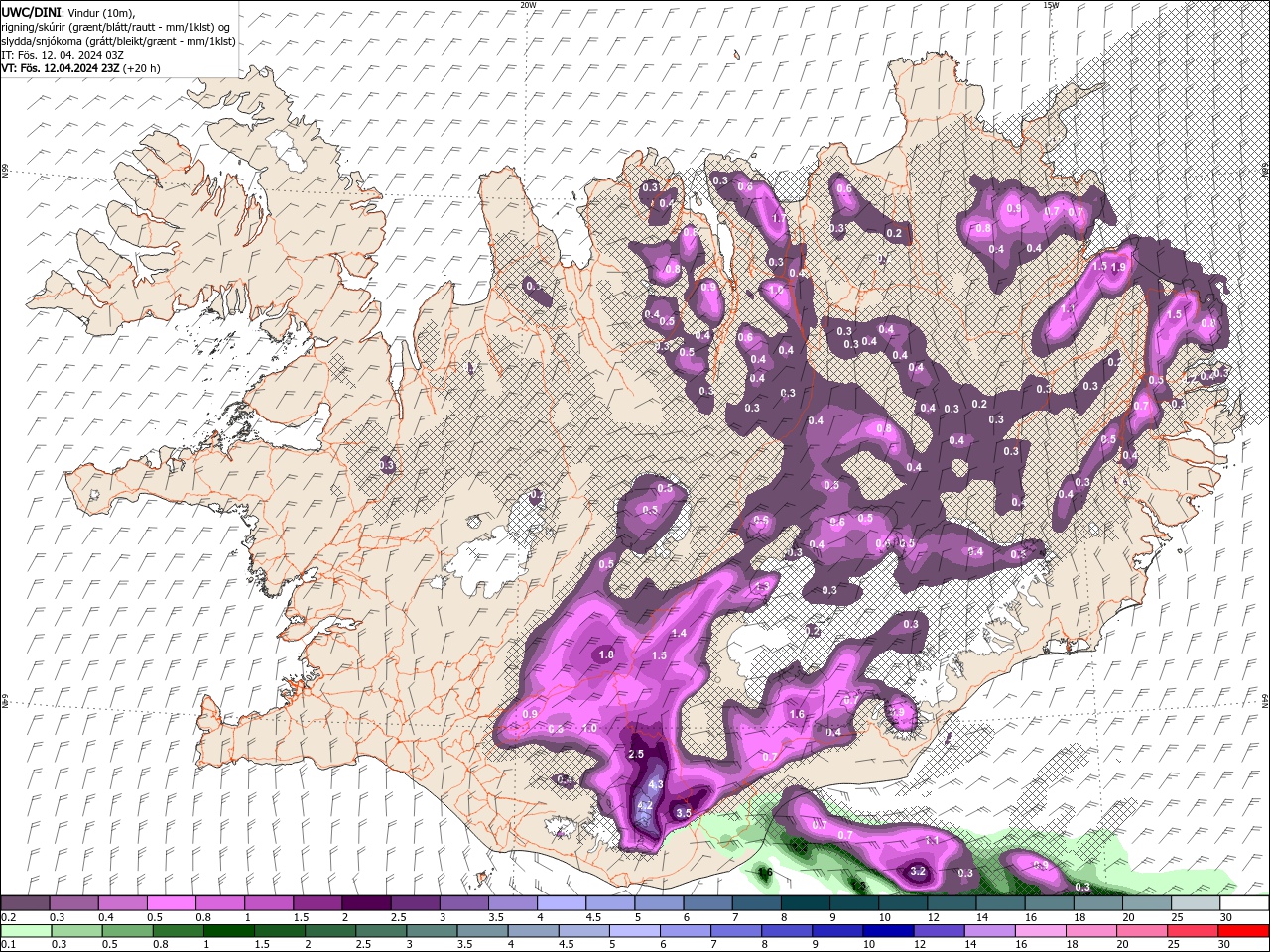Select the bottom-row pink swatch labeled 16
The image size is (1270, 952).
(1041, 931)
